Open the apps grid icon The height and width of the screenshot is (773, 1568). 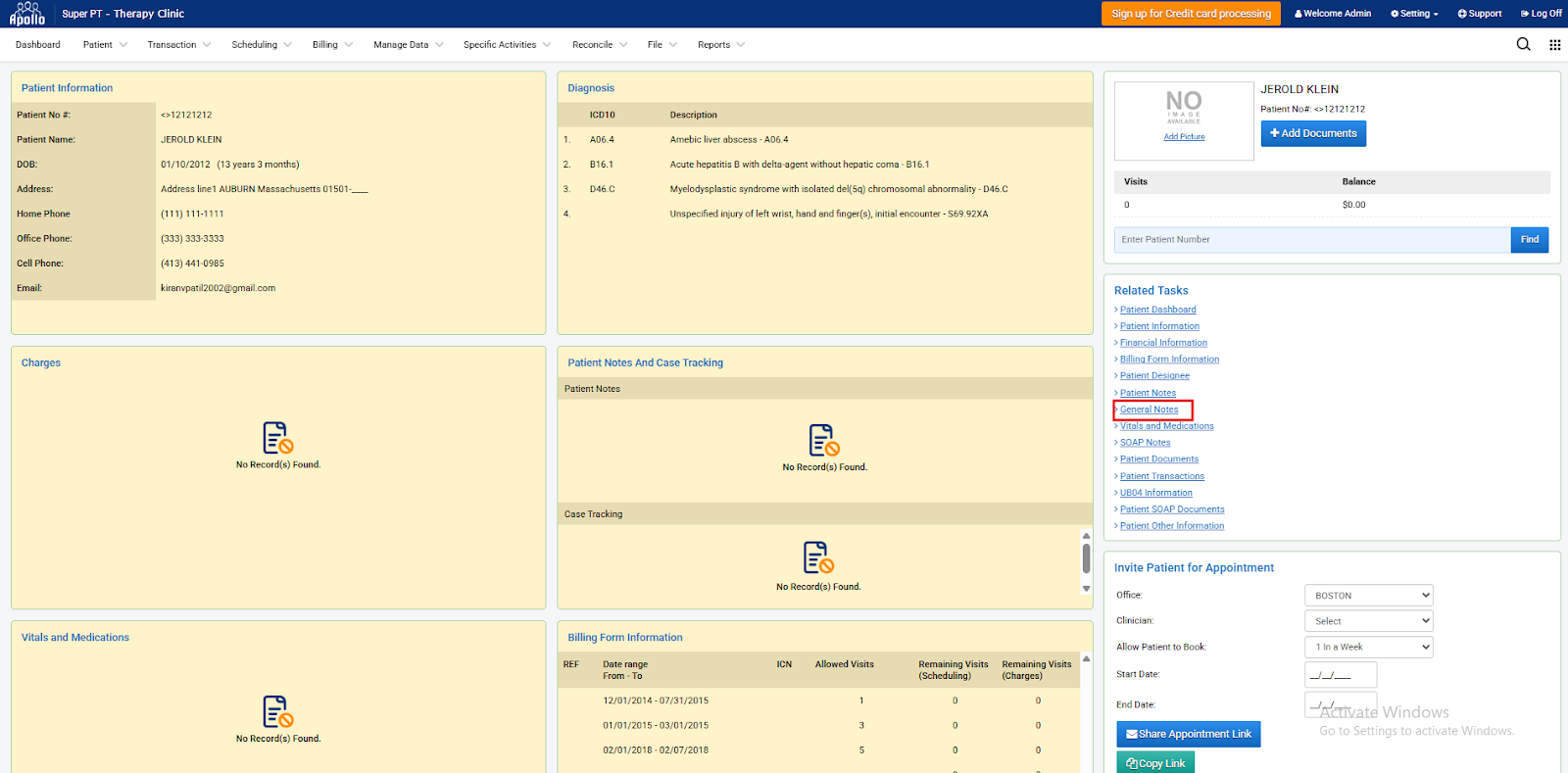click(1554, 44)
